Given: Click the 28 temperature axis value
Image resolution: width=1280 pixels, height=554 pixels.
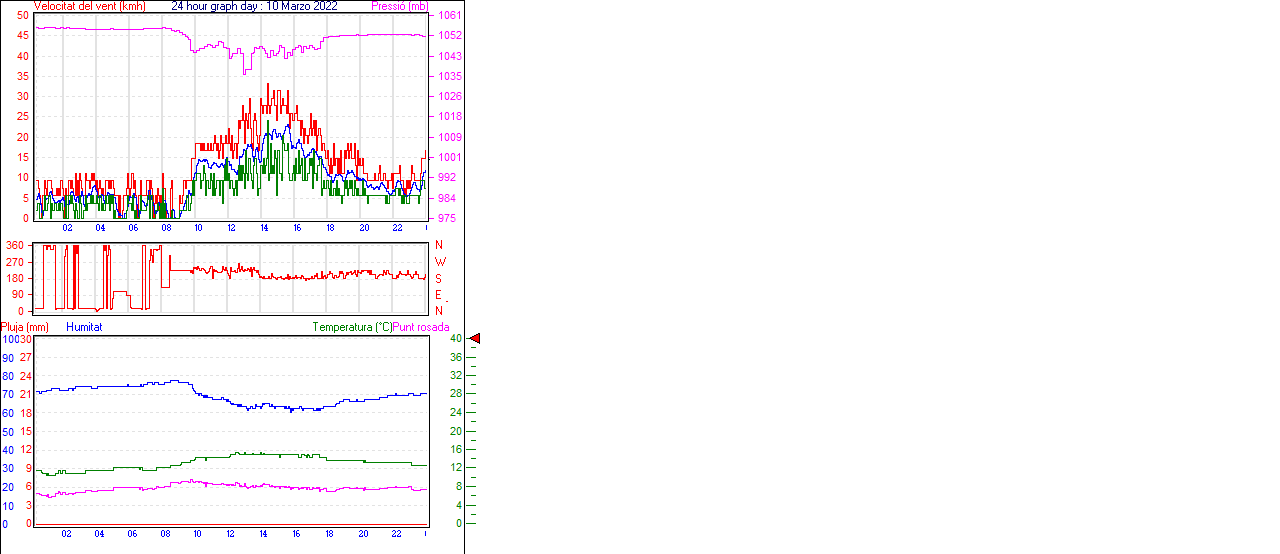Looking at the screenshot, I should click(455, 394).
